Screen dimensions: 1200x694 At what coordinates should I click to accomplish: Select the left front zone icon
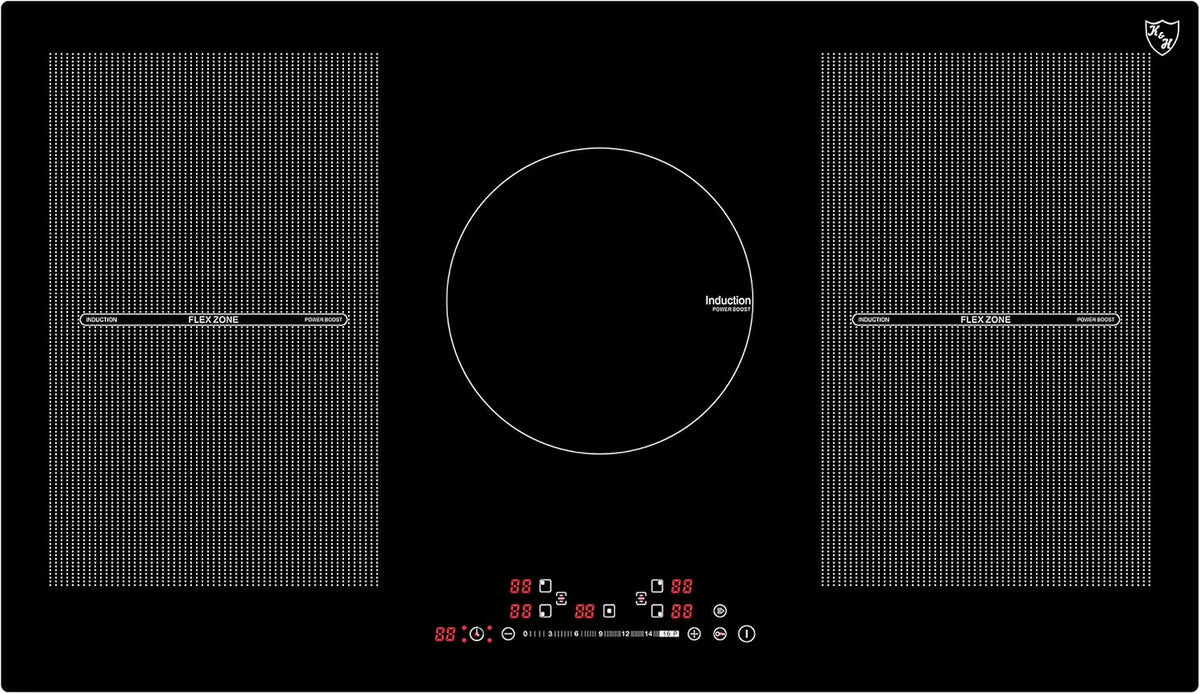point(545,610)
